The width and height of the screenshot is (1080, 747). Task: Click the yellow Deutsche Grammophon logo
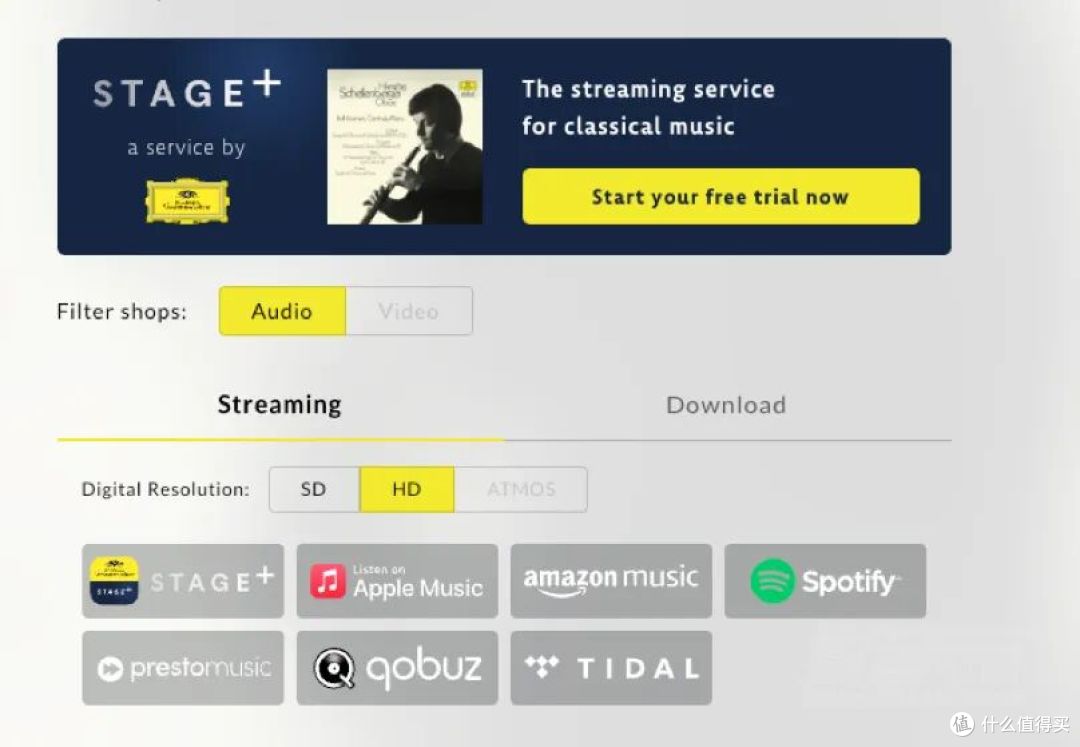point(187,201)
